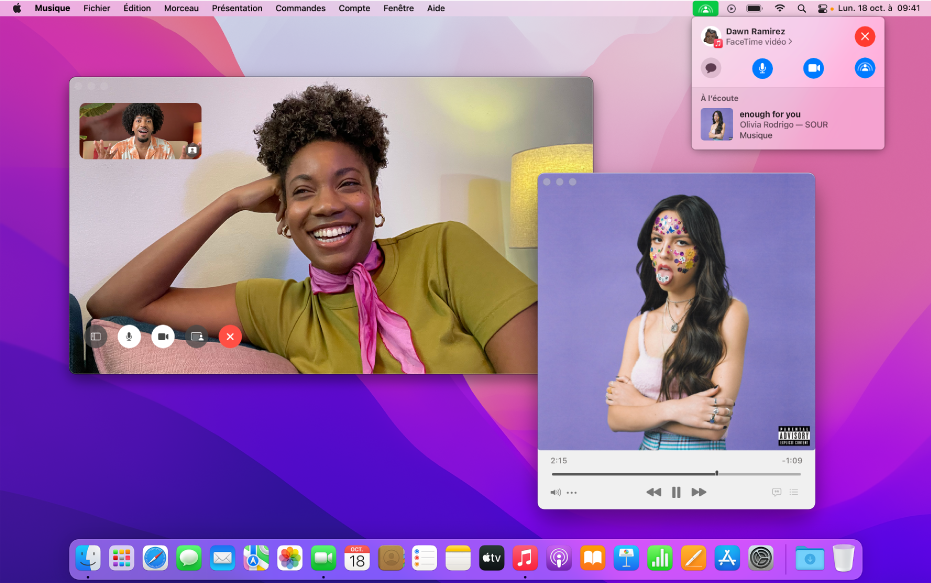Select the SharePlay icon in the status panel
The height and width of the screenshot is (583, 931).
864,68
